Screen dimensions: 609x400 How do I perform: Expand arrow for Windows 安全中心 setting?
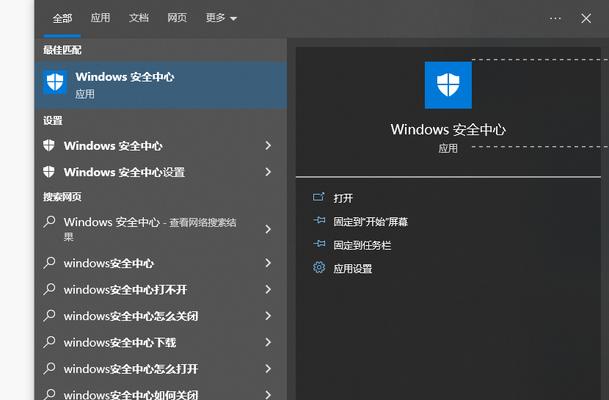tap(268, 146)
